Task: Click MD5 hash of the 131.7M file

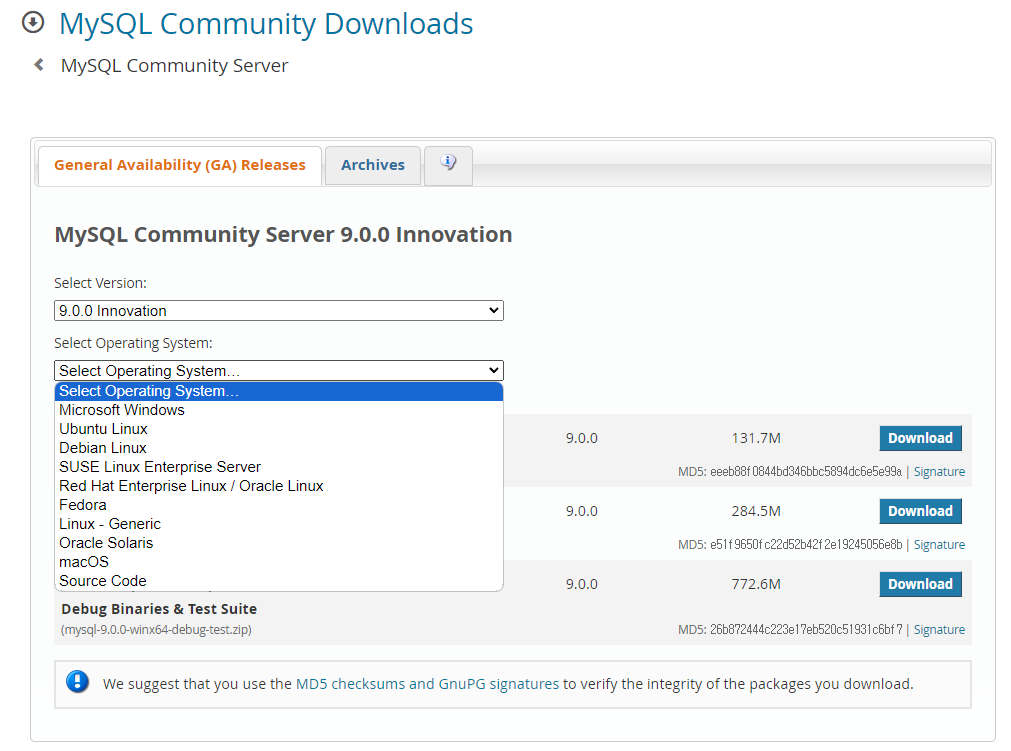Action: (x=806, y=472)
